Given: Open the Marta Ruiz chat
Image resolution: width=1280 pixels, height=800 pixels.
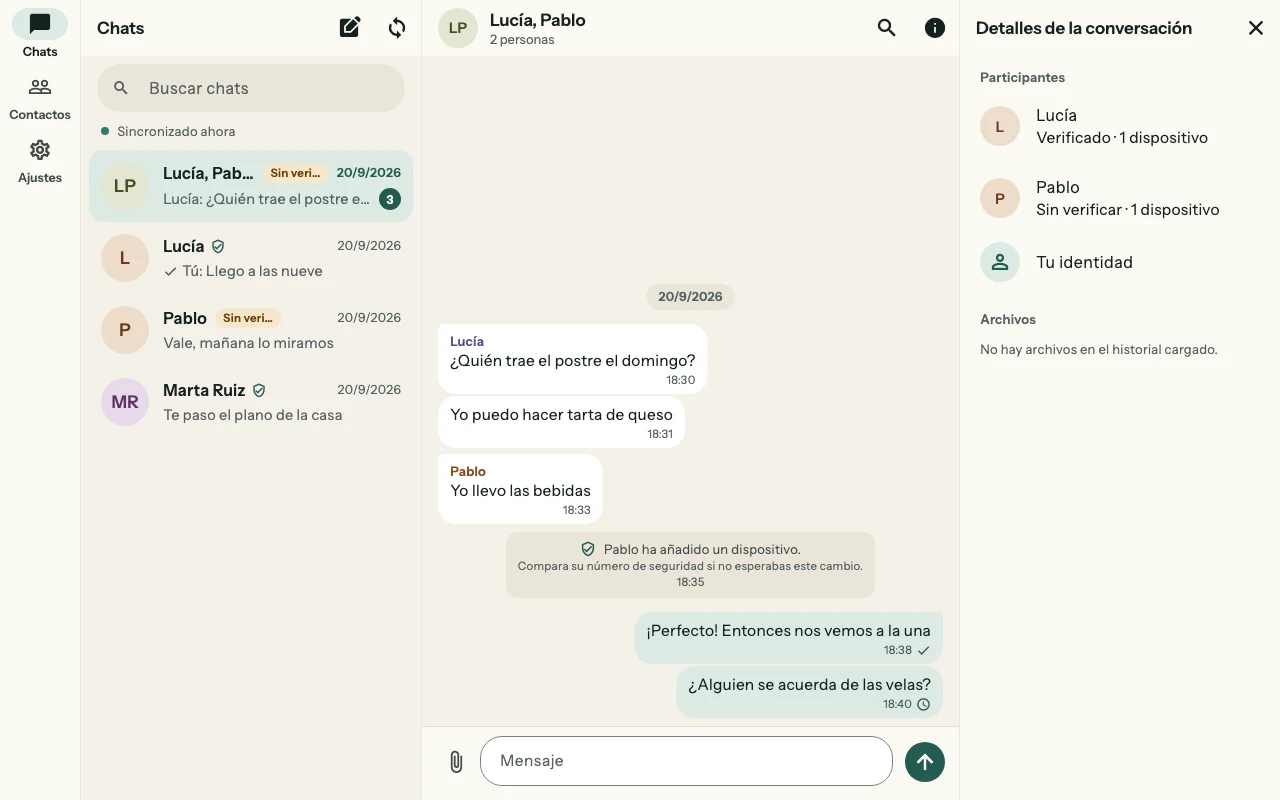Looking at the screenshot, I should click(251, 402).
